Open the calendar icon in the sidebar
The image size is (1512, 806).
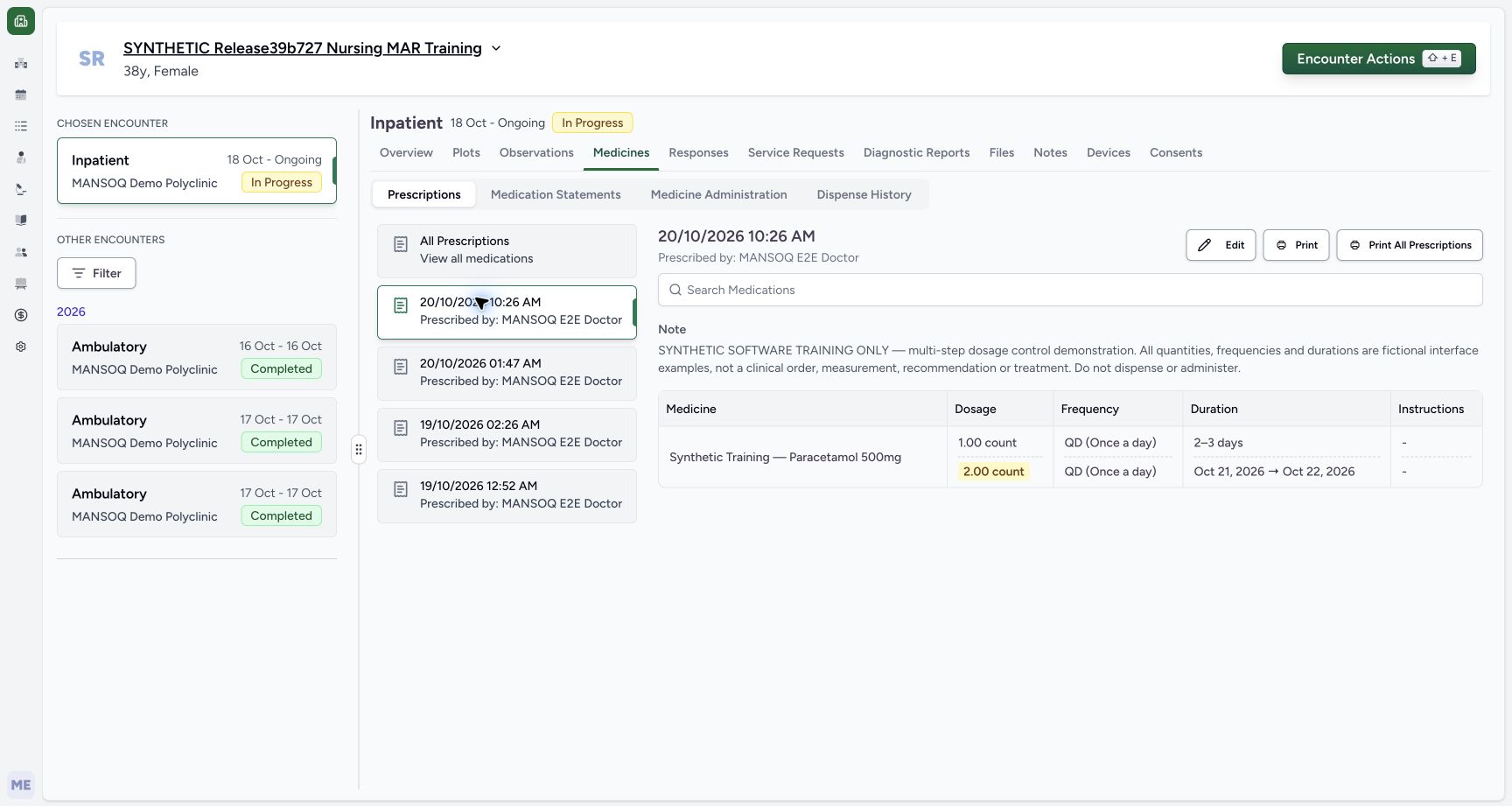21,95
